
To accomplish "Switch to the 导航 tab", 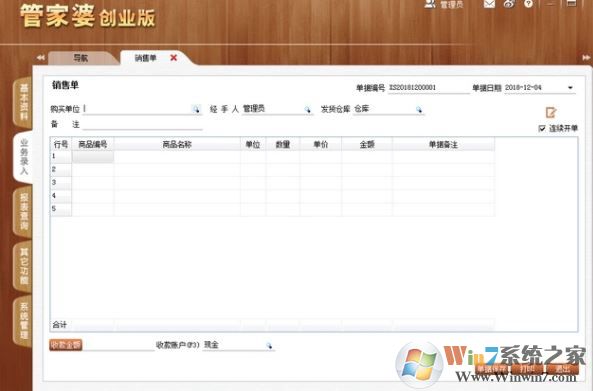I will tap(81, 58).
